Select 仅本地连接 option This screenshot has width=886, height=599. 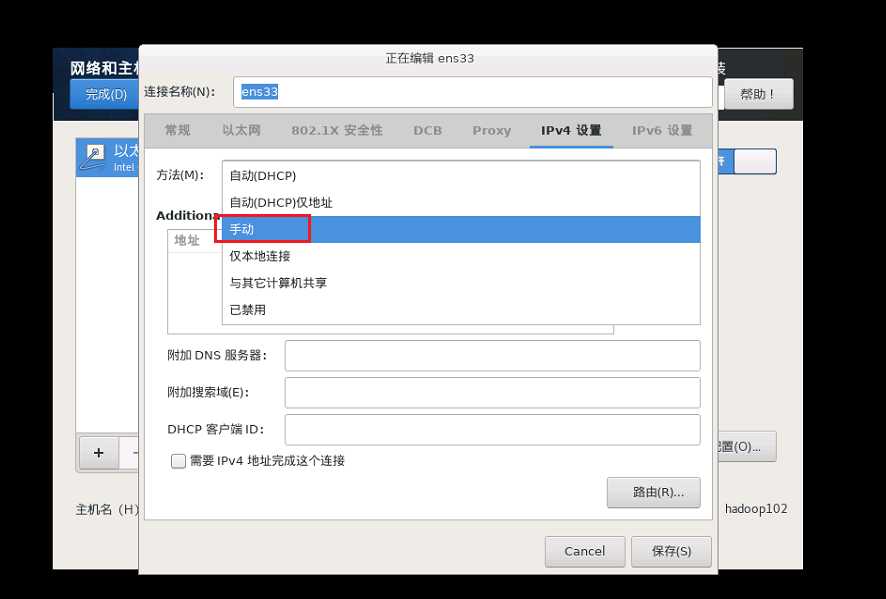(x=461, y=256)
